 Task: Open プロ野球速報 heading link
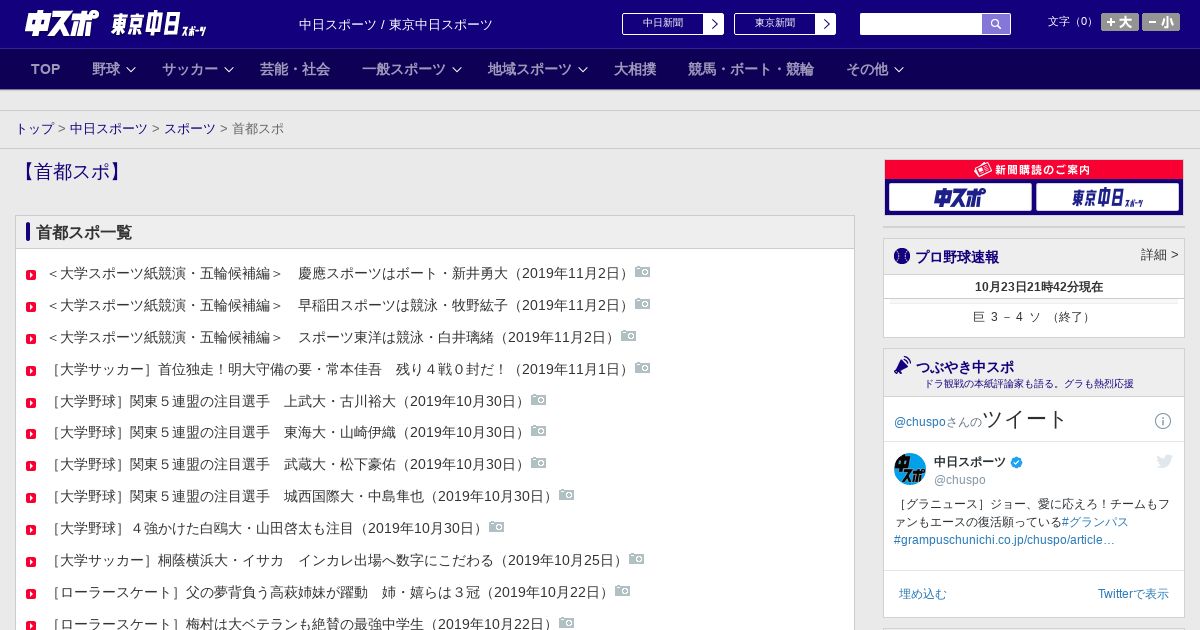pos(957,257)
